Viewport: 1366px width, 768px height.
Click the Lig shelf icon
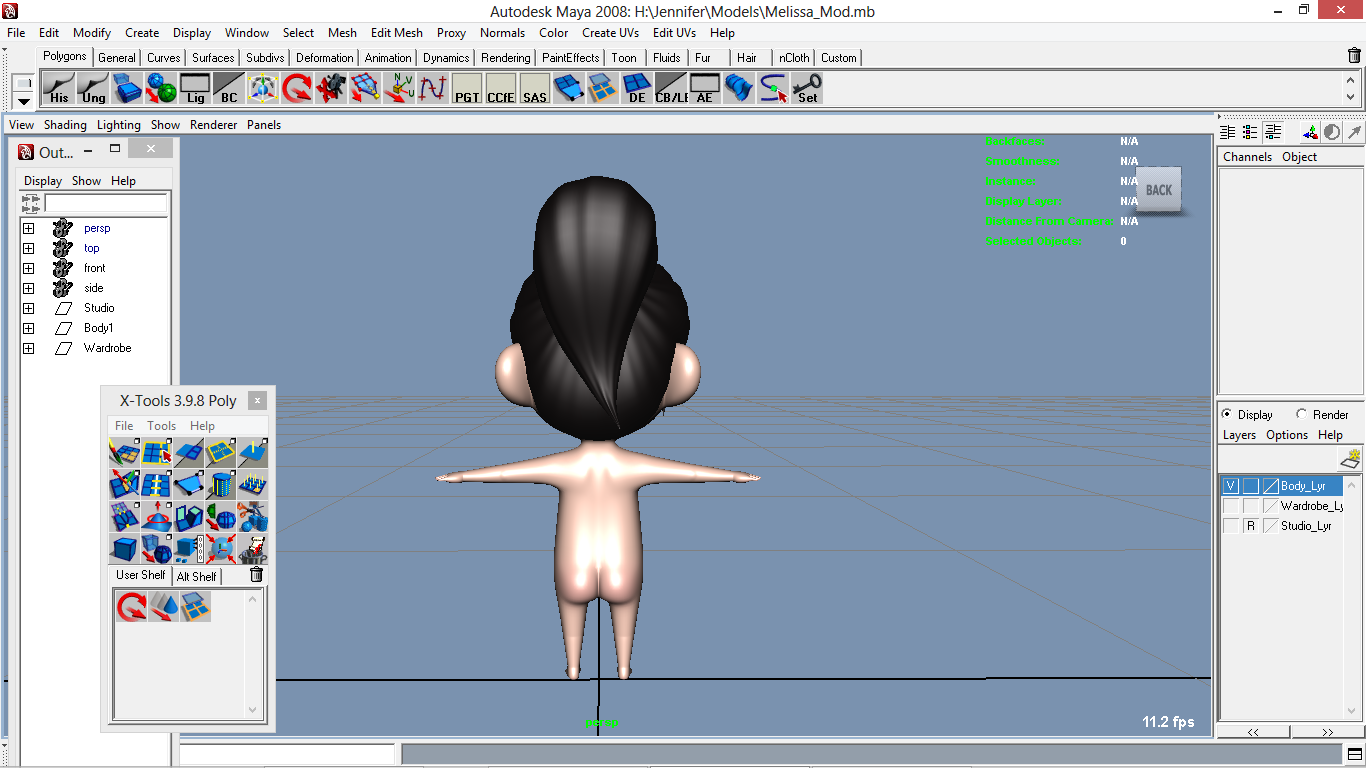195,89
